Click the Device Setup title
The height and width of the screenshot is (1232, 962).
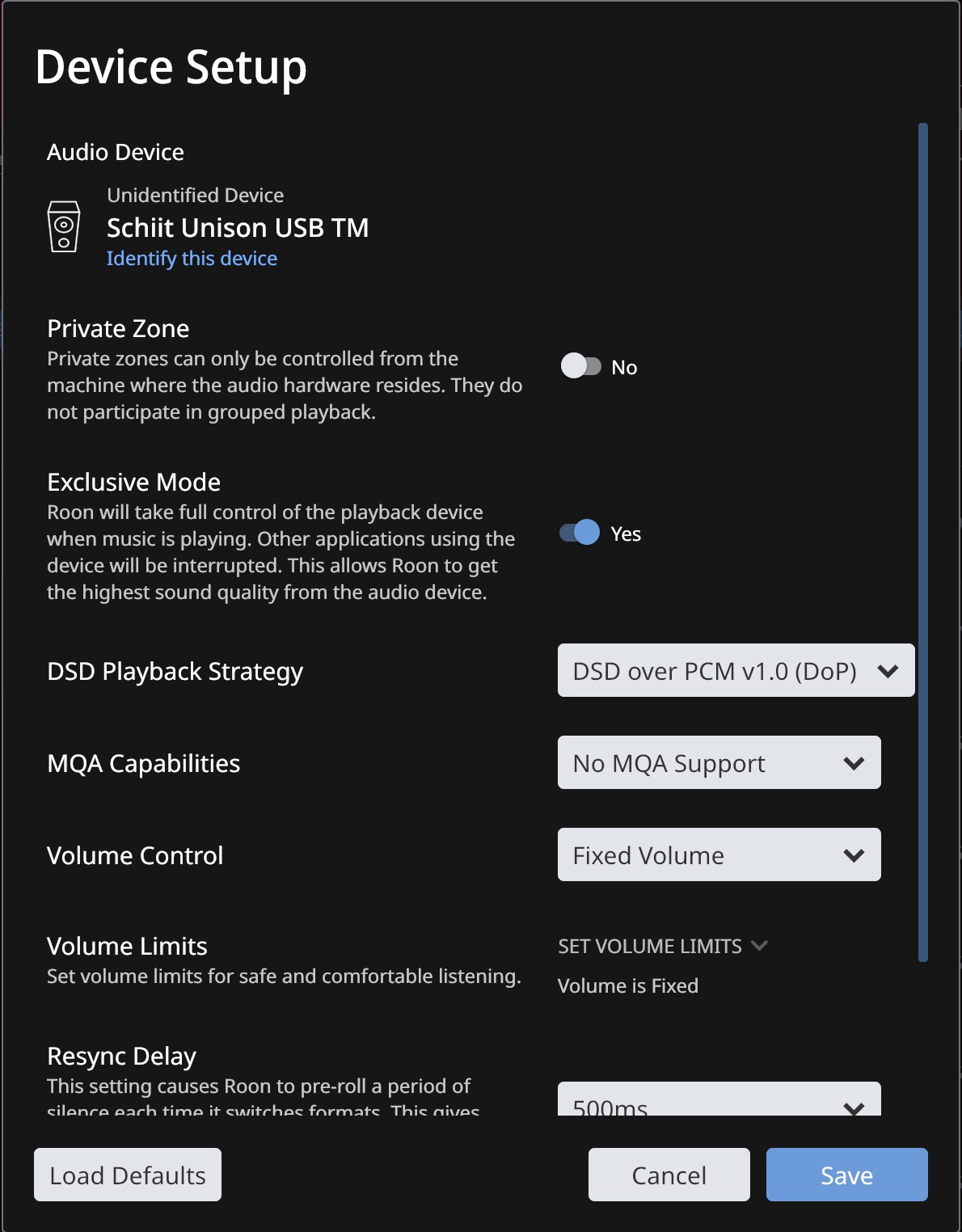pos(171,67)
